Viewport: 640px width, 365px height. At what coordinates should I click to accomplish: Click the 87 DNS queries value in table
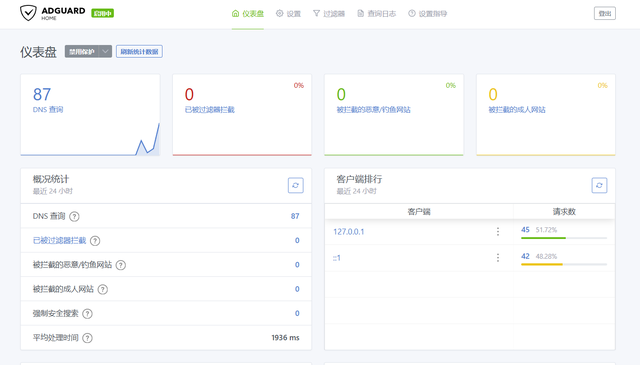pyautogui.click(x=295, y=216)
